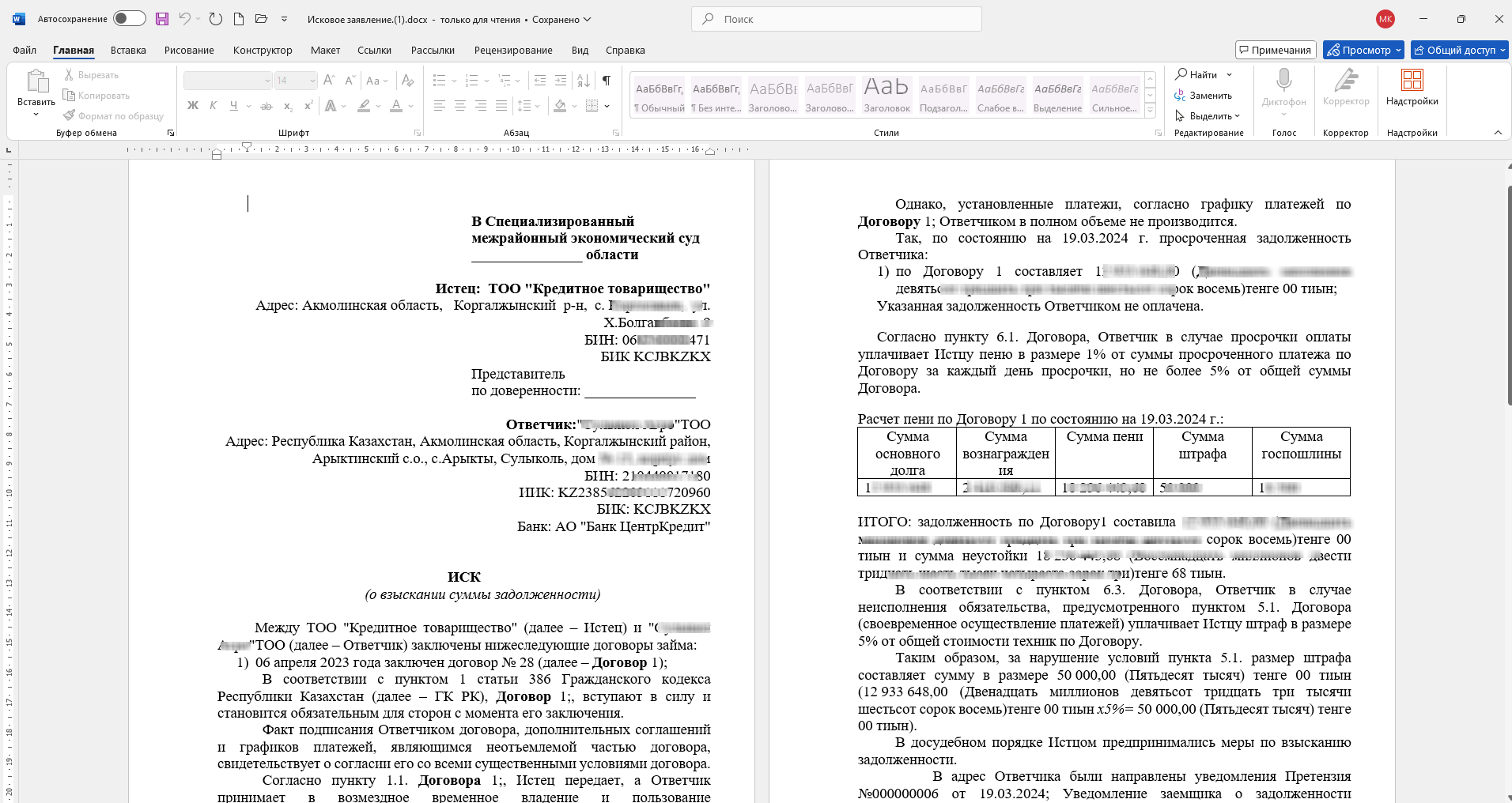The width and height of the screenshot is (1512, 803).
Task: Click the Примечания button
Action: pyautogui.click(x=1276, y=50)
